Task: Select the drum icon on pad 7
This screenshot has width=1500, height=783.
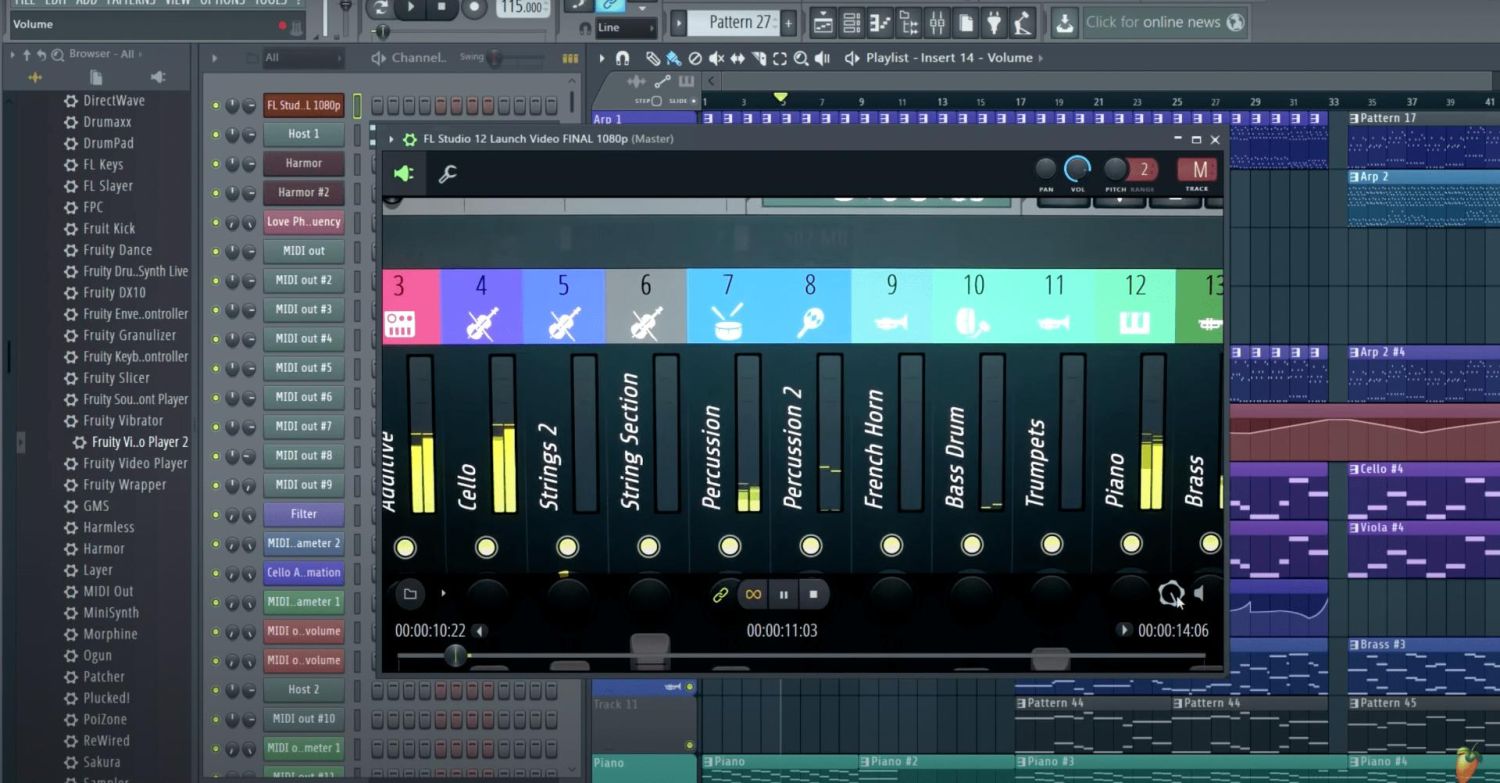Action: click(x=727, y=323)
